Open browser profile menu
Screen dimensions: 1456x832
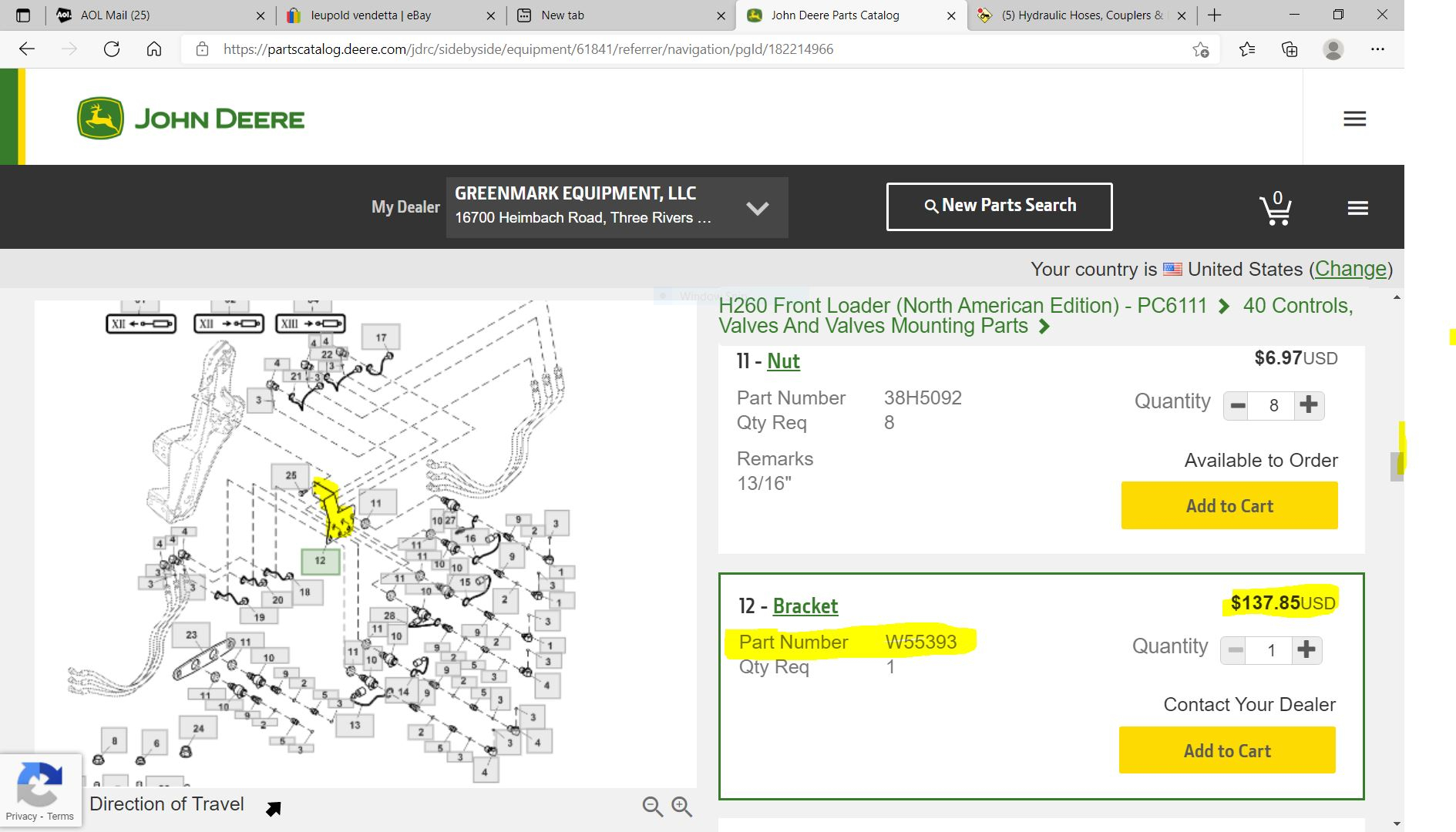[1333, 49]
